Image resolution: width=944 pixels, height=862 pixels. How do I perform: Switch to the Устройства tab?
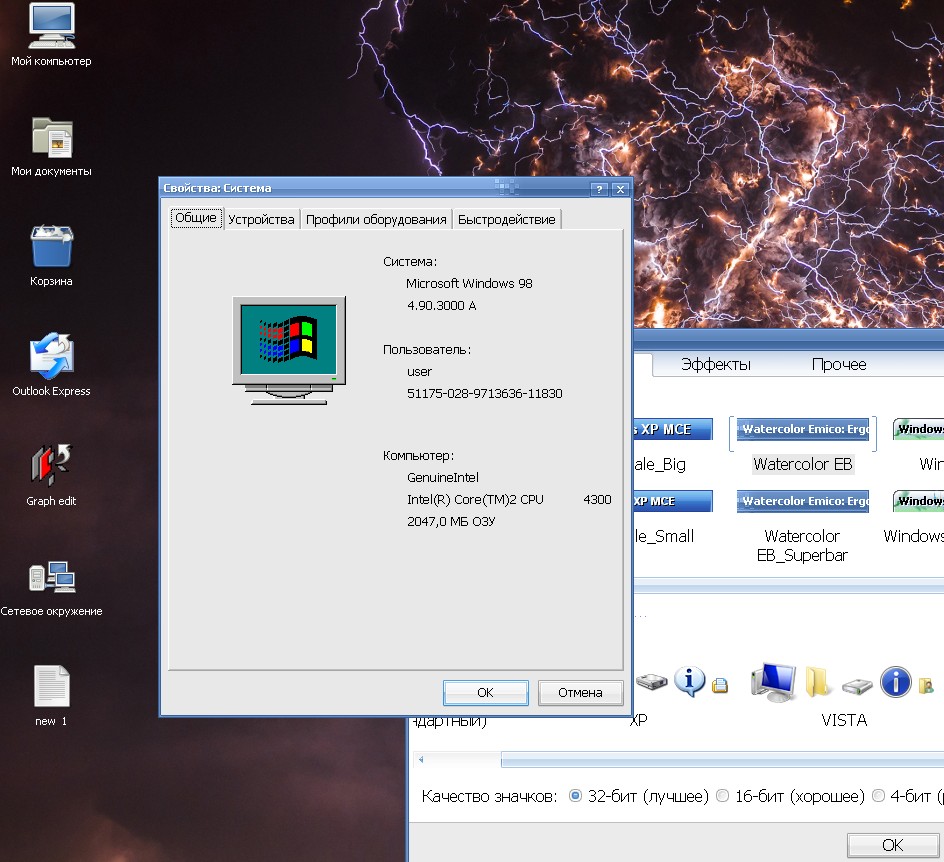(x=261, y=220)
